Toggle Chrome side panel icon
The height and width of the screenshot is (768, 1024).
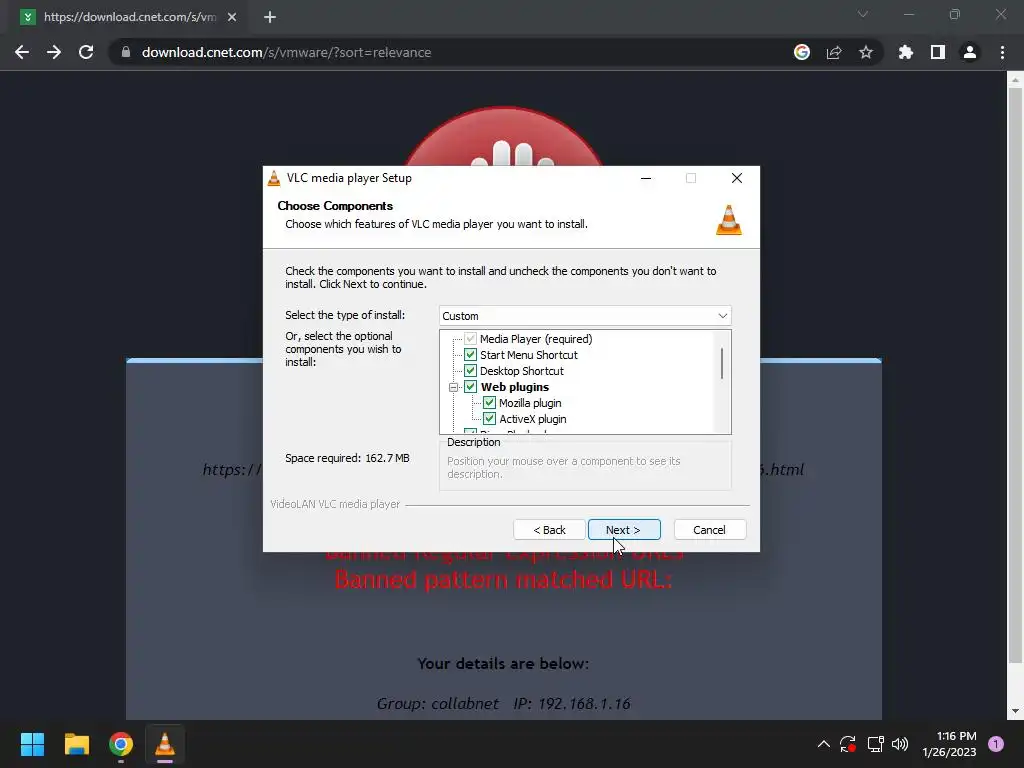(938, 52)
